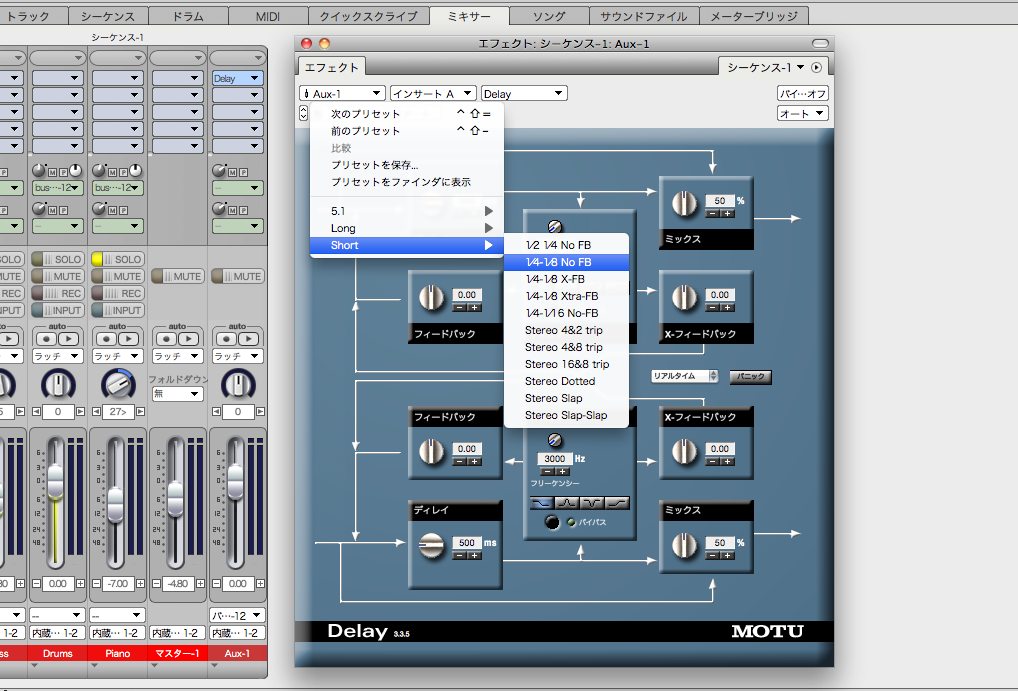Select the band-pass filter shape icon
Screen dimensions: 1018x691
(567, 503)
